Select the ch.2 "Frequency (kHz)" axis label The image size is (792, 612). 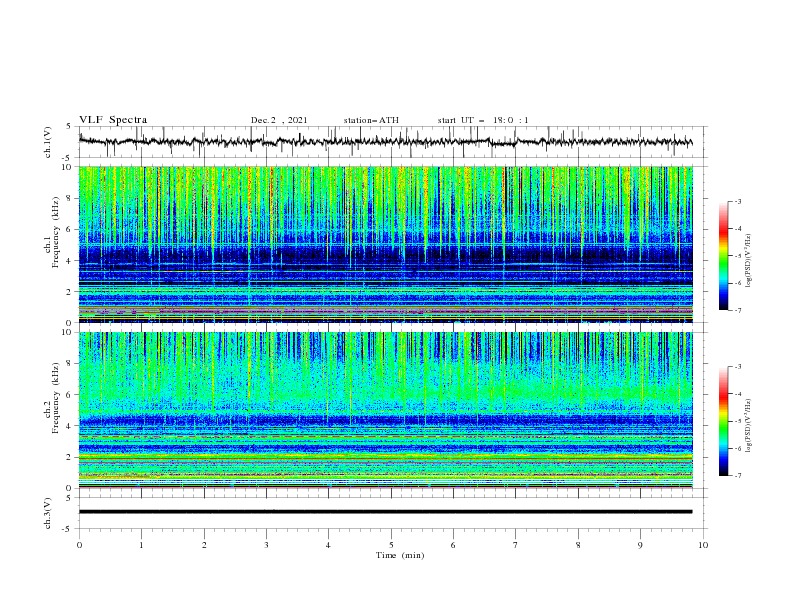pyautogui.click(x=56, y=398)
